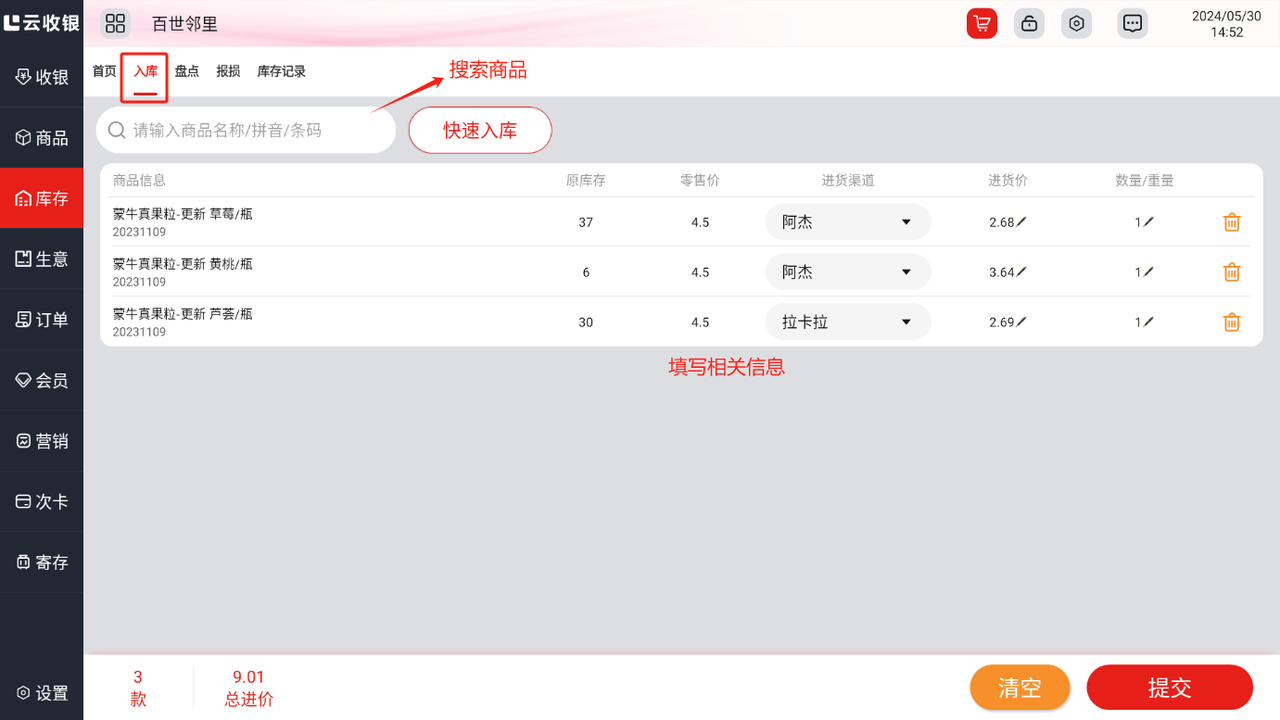Remove the 芦荟/瓶 row with trash icon
This screenshot has width=1280, height=720.
point(1232,322)
